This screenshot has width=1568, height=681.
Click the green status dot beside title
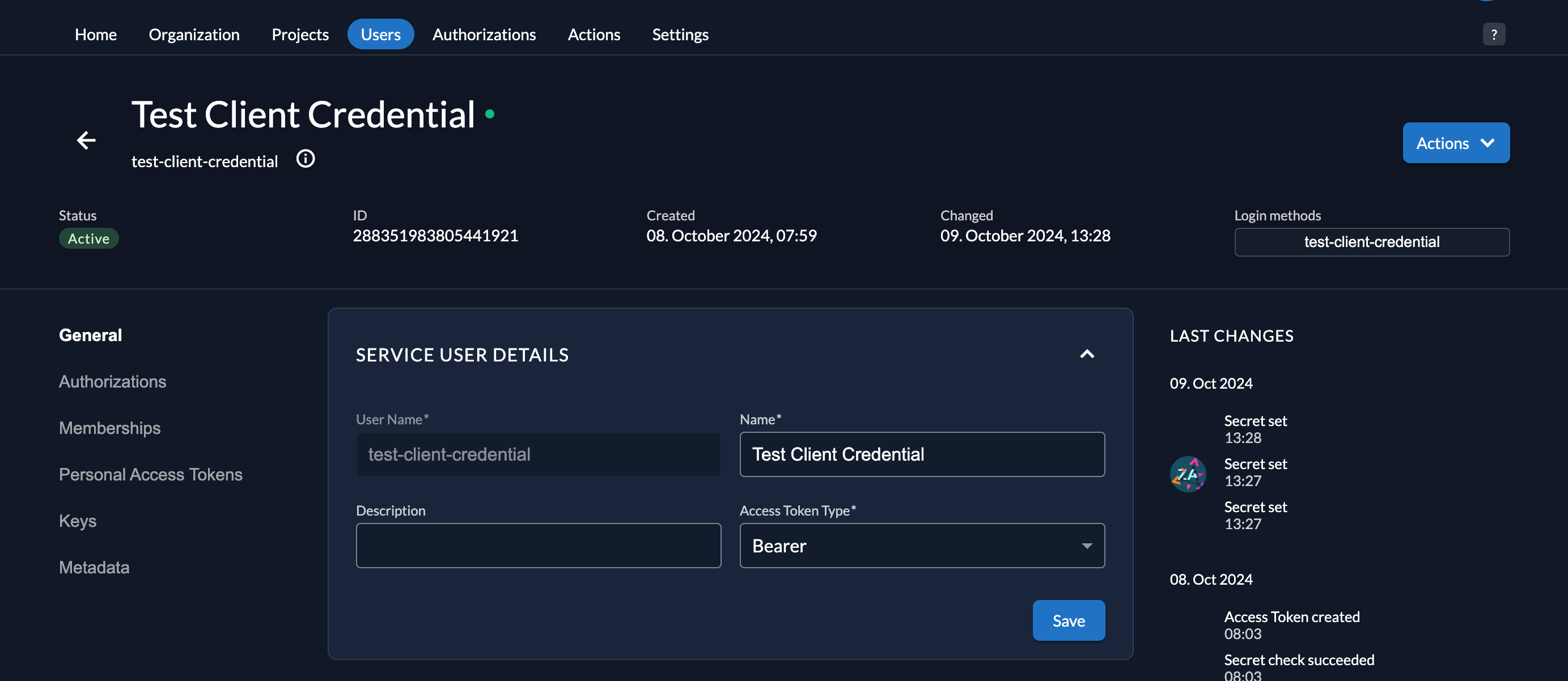coord(489,114)
